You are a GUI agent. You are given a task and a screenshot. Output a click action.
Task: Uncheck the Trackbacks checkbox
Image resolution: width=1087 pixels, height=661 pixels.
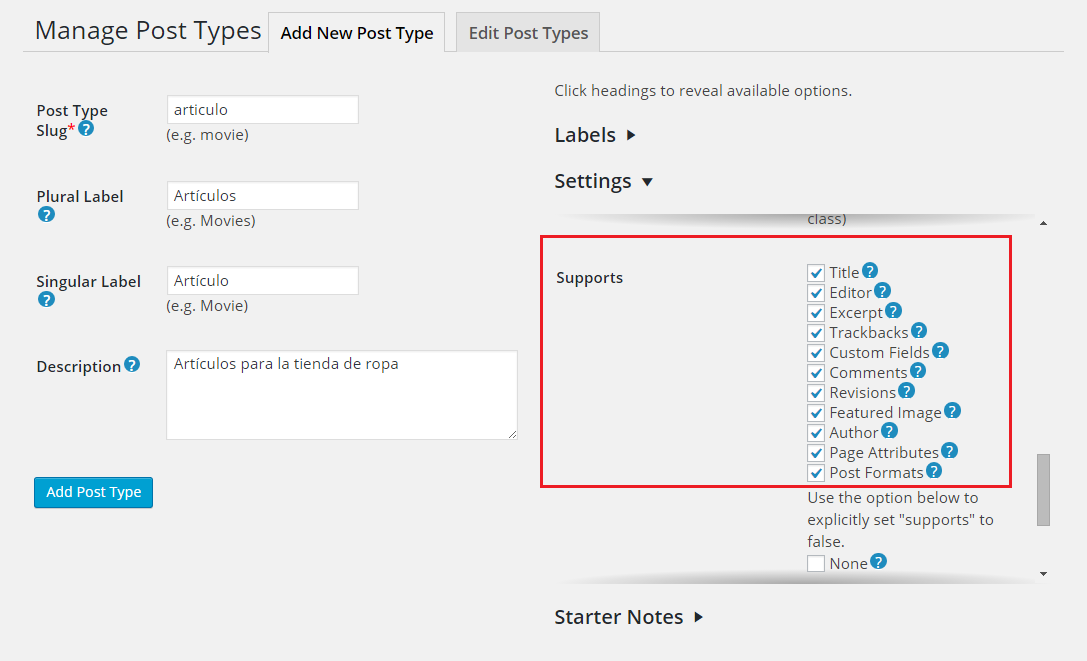816,333
